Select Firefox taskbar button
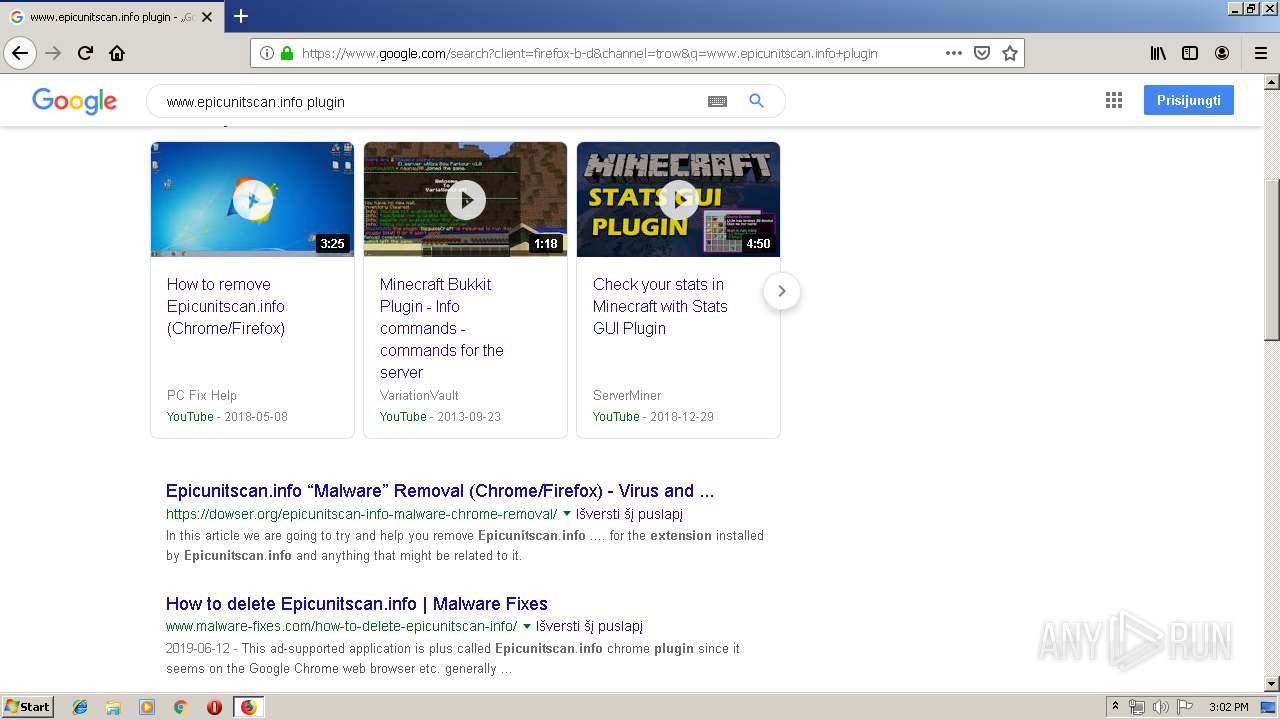The height and width of the screenshot is (720, 1280). pos(248,707)
